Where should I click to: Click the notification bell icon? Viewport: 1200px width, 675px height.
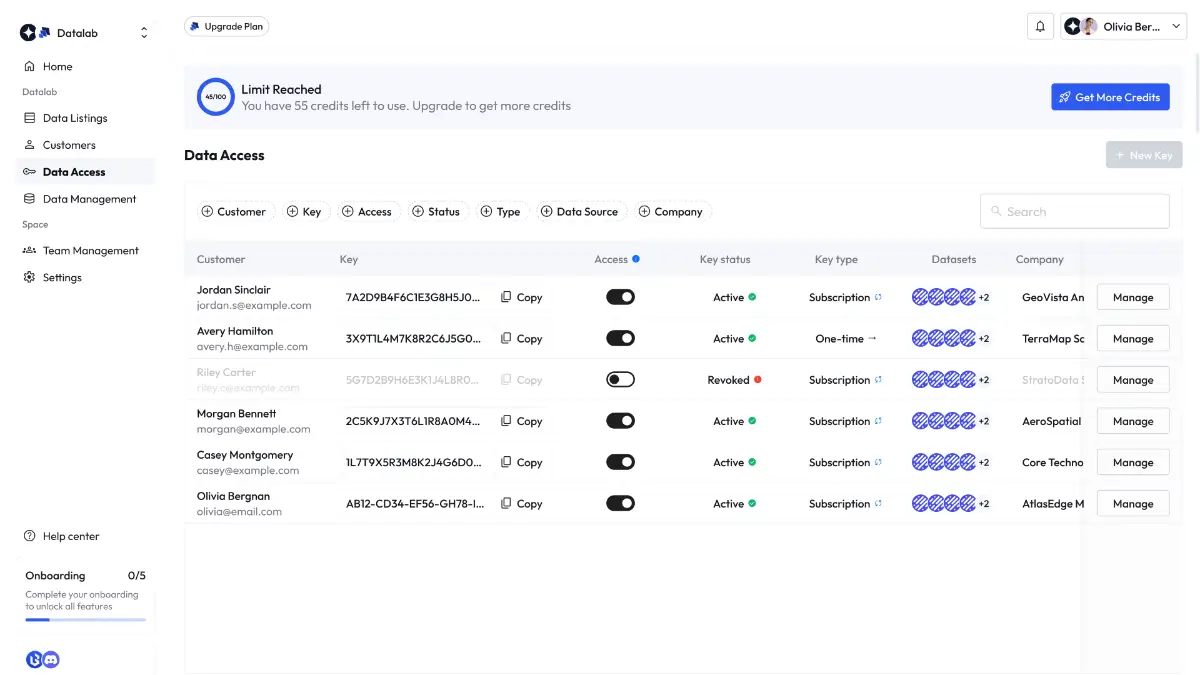click(1040, 27)
